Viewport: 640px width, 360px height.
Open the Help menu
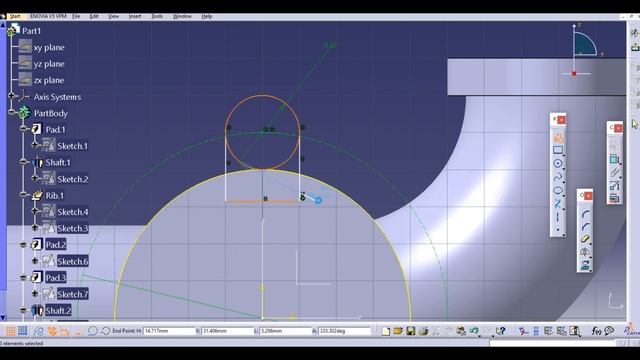tap(207, 16)
